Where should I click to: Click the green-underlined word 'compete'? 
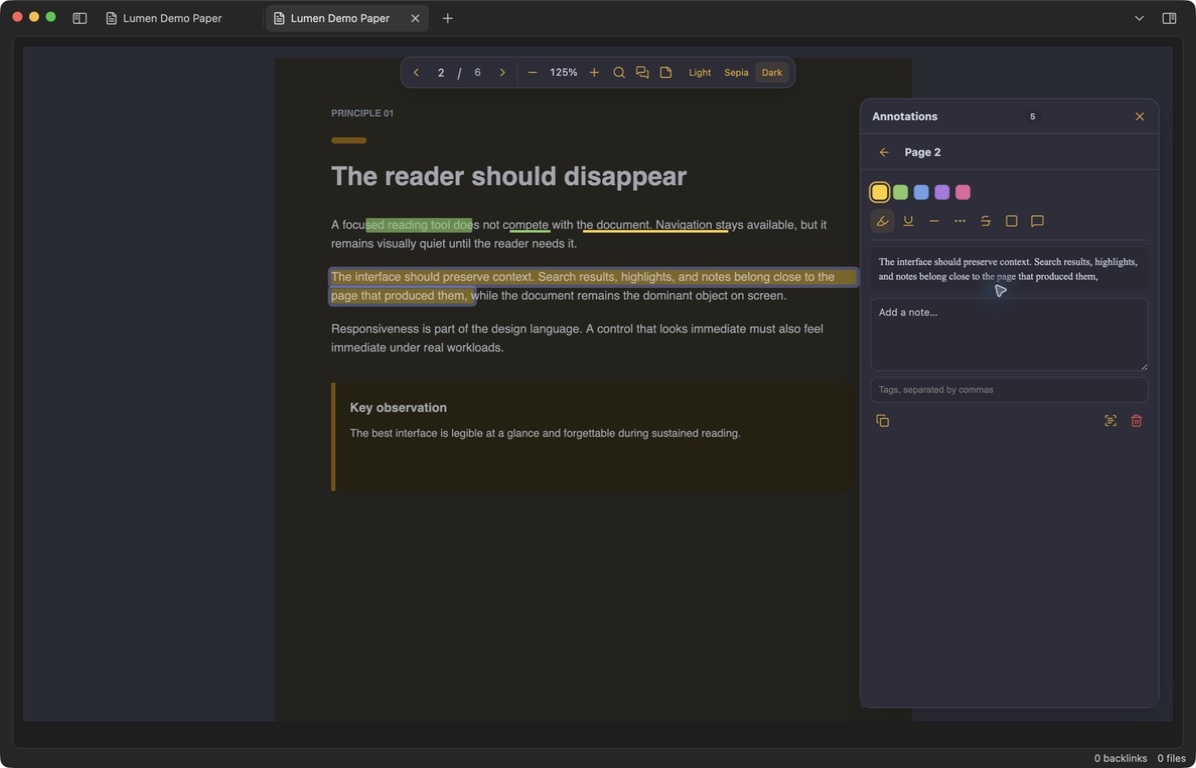coord(529,225)
